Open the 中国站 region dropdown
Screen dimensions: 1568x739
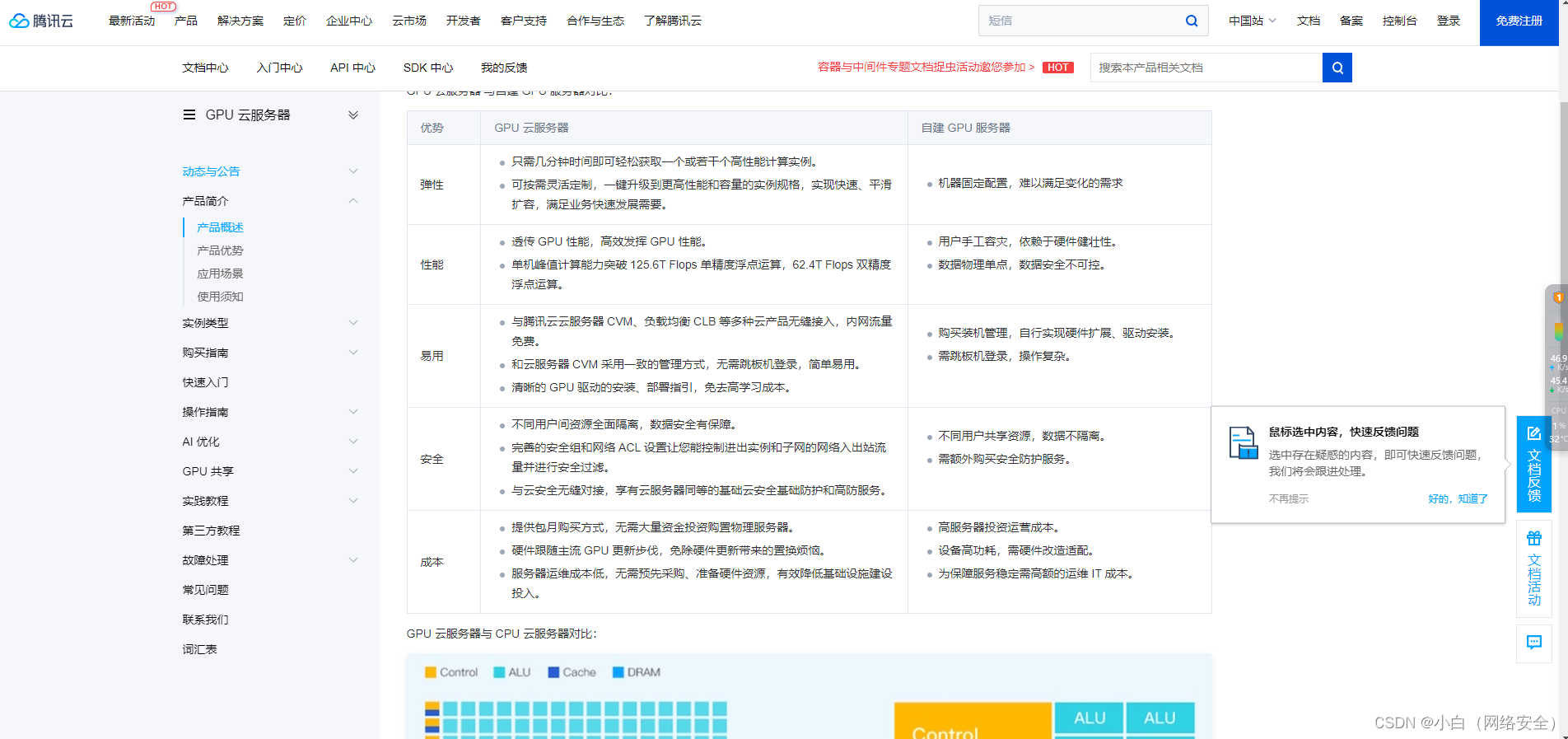point(1252,21)
